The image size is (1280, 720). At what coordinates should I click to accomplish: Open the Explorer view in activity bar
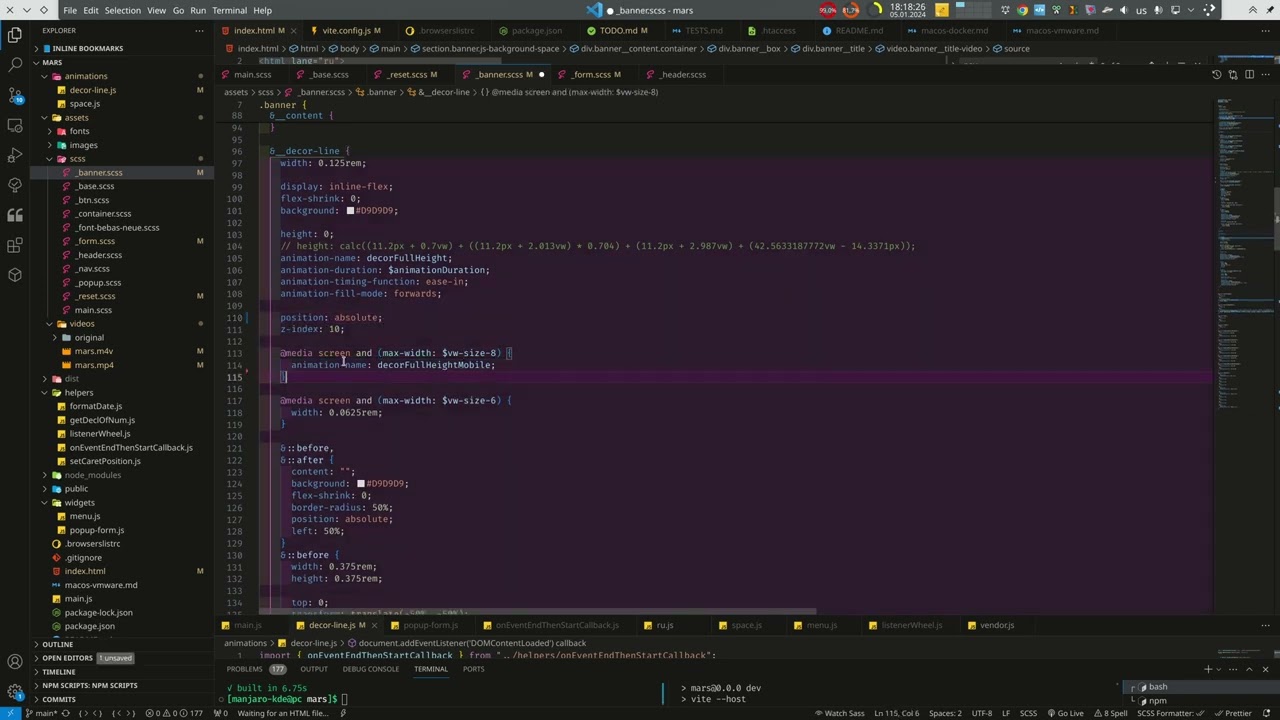(x=15, y=35)
